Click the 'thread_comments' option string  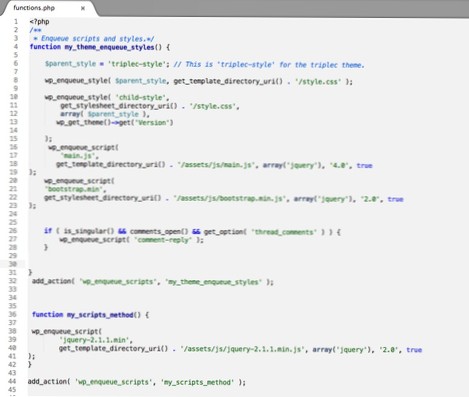[283, 232]
